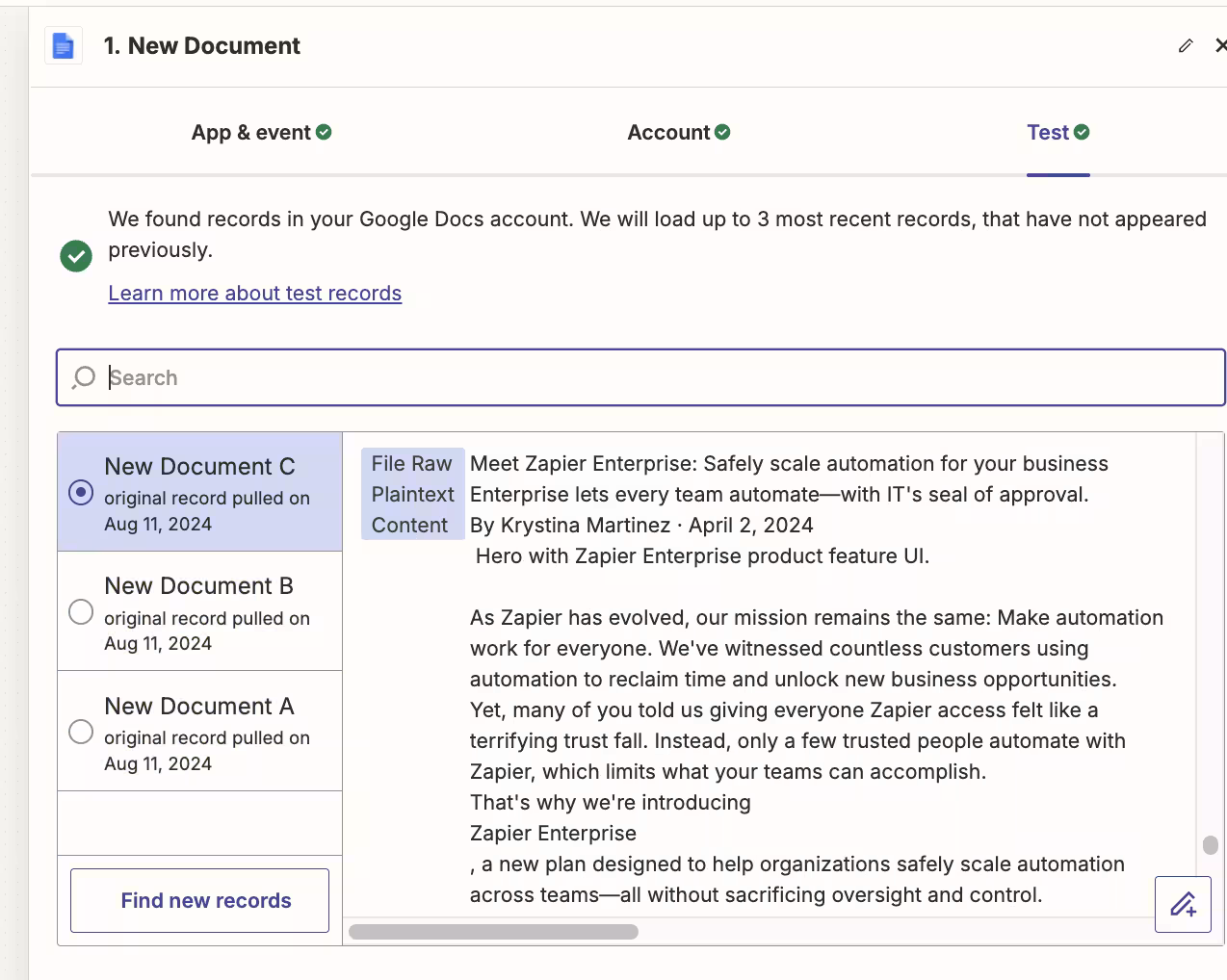Click the horizontal scrollbar thumb
Screen dimensions: 1227x980
pyautogui.click(x=493, y=932)
